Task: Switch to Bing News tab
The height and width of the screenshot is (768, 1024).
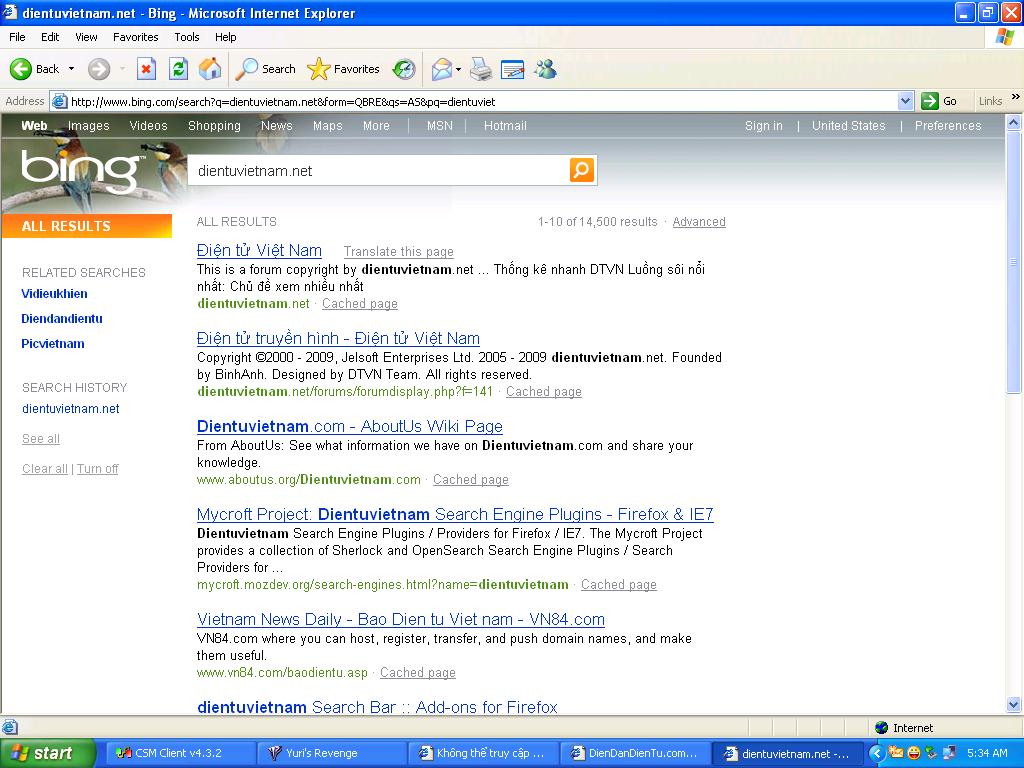Action: tap(276, 125)
